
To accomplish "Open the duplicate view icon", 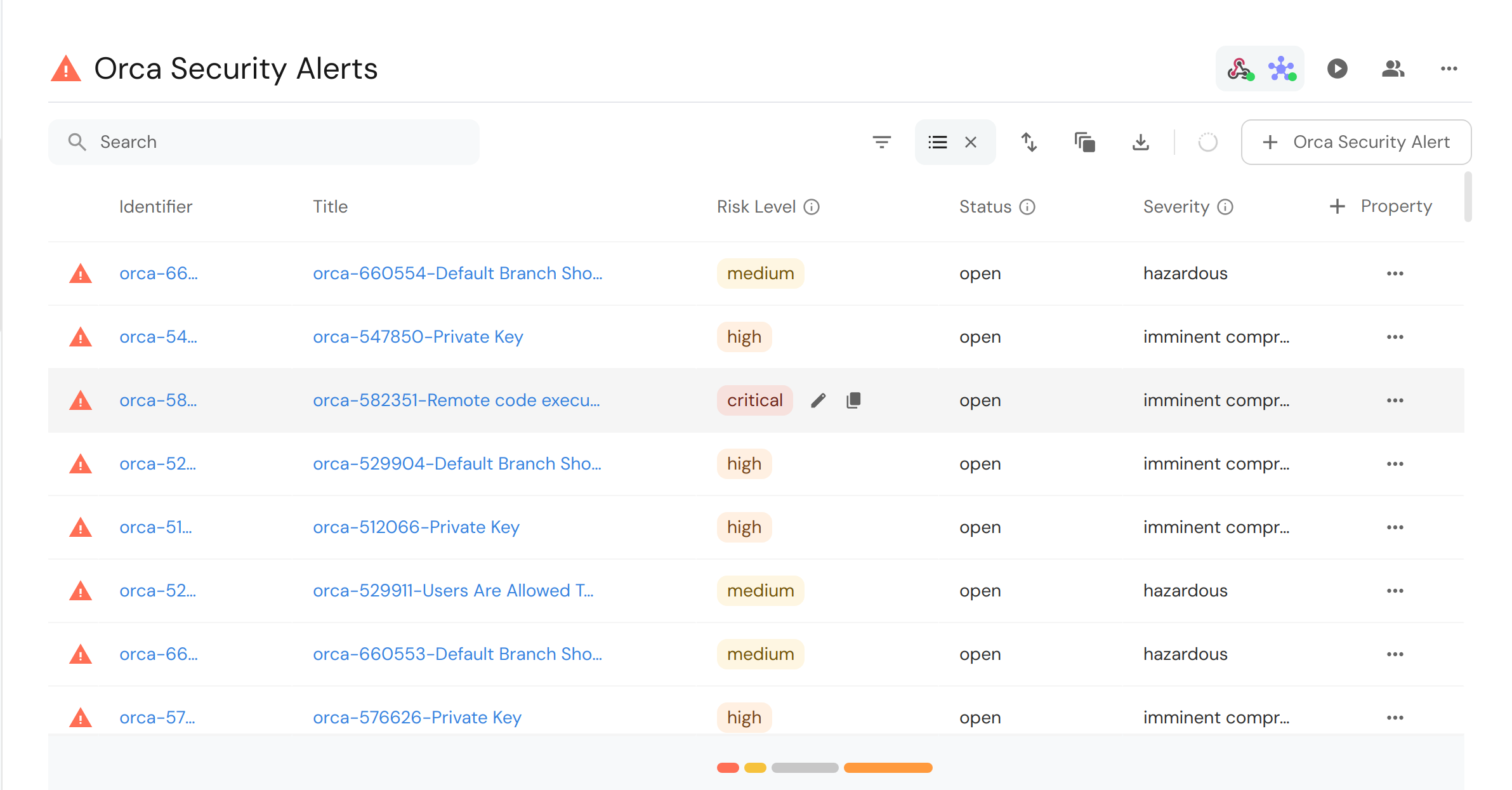I will [1084, 142].
